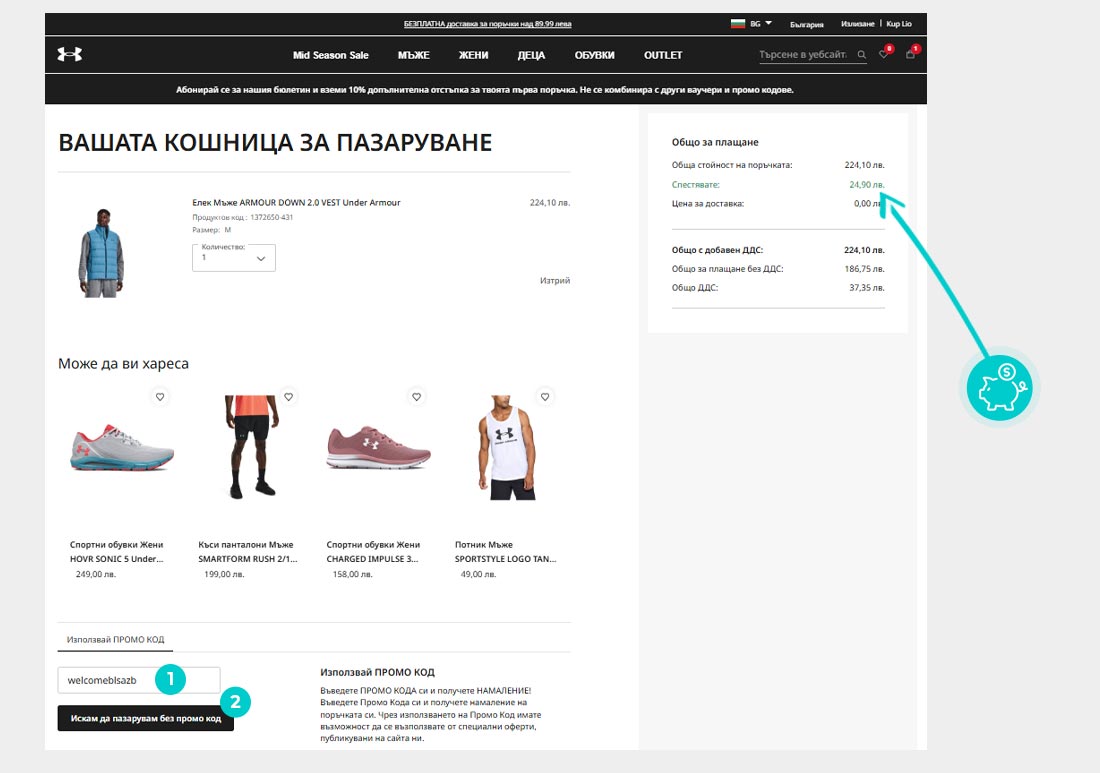Open the blue vest product thumbnail
The image size is (1100, 773).
(x=101, y=253)
